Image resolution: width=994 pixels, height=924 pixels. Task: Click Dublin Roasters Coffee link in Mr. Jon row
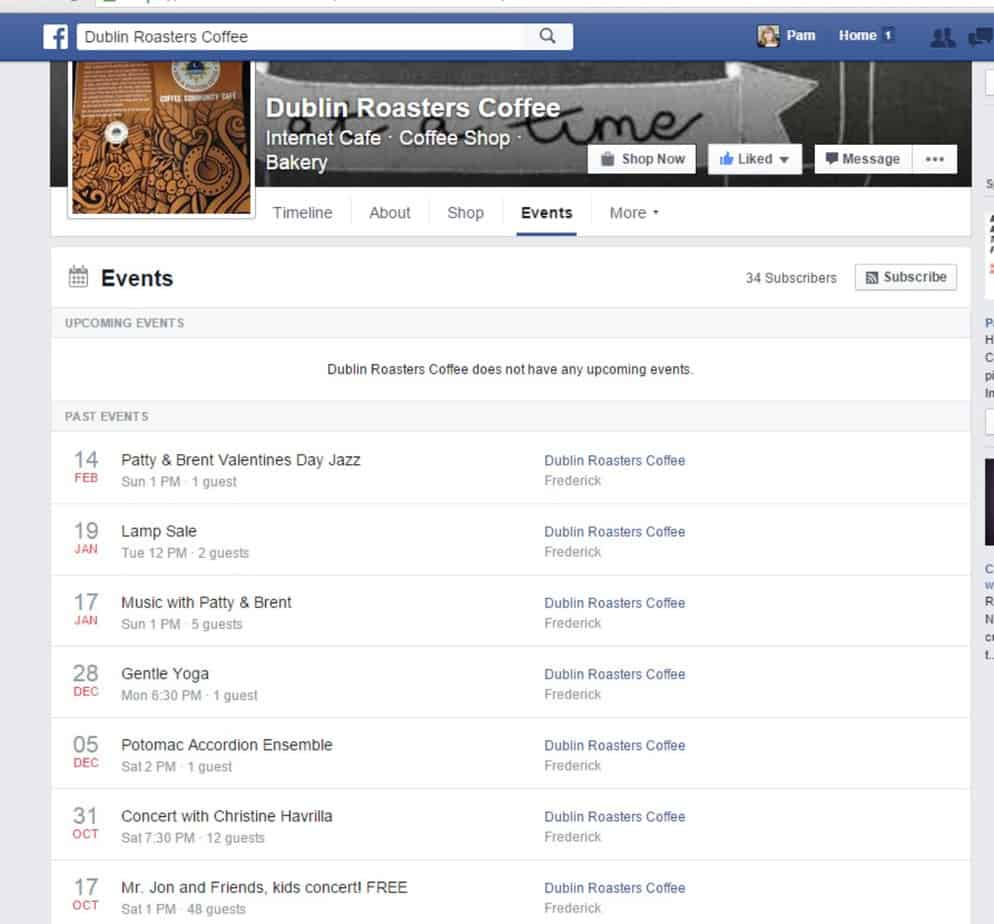click(614, 888)
